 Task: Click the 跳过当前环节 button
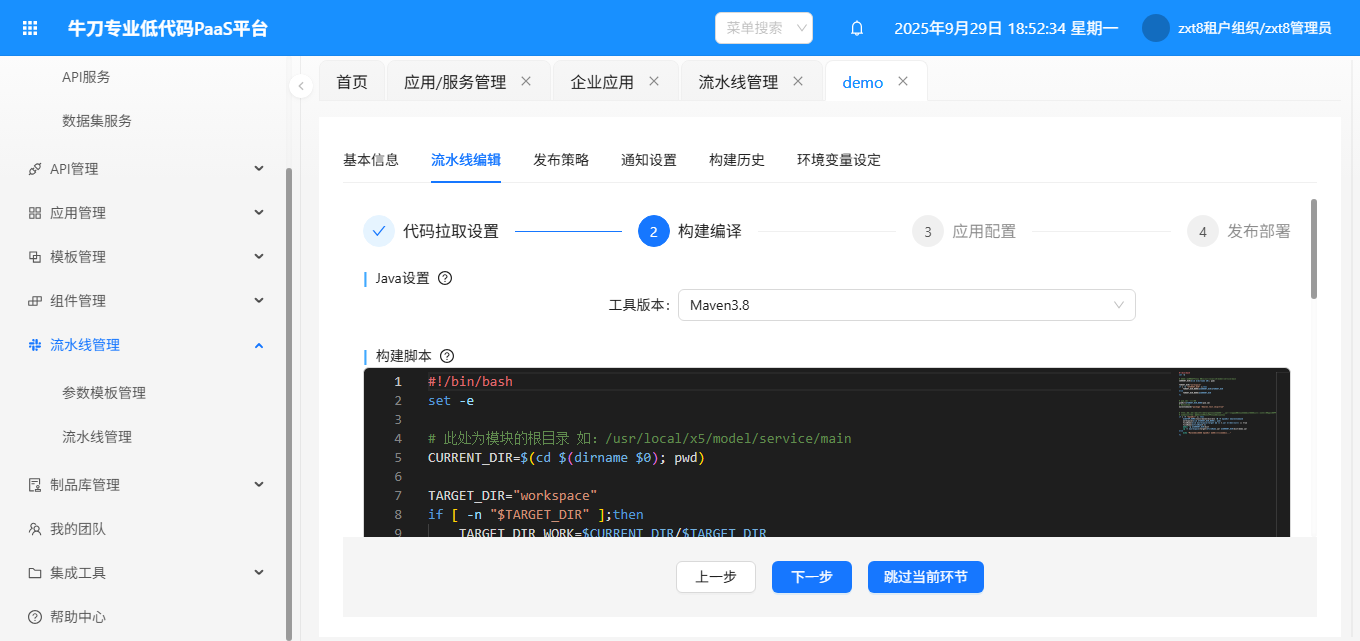click(925, 577)
